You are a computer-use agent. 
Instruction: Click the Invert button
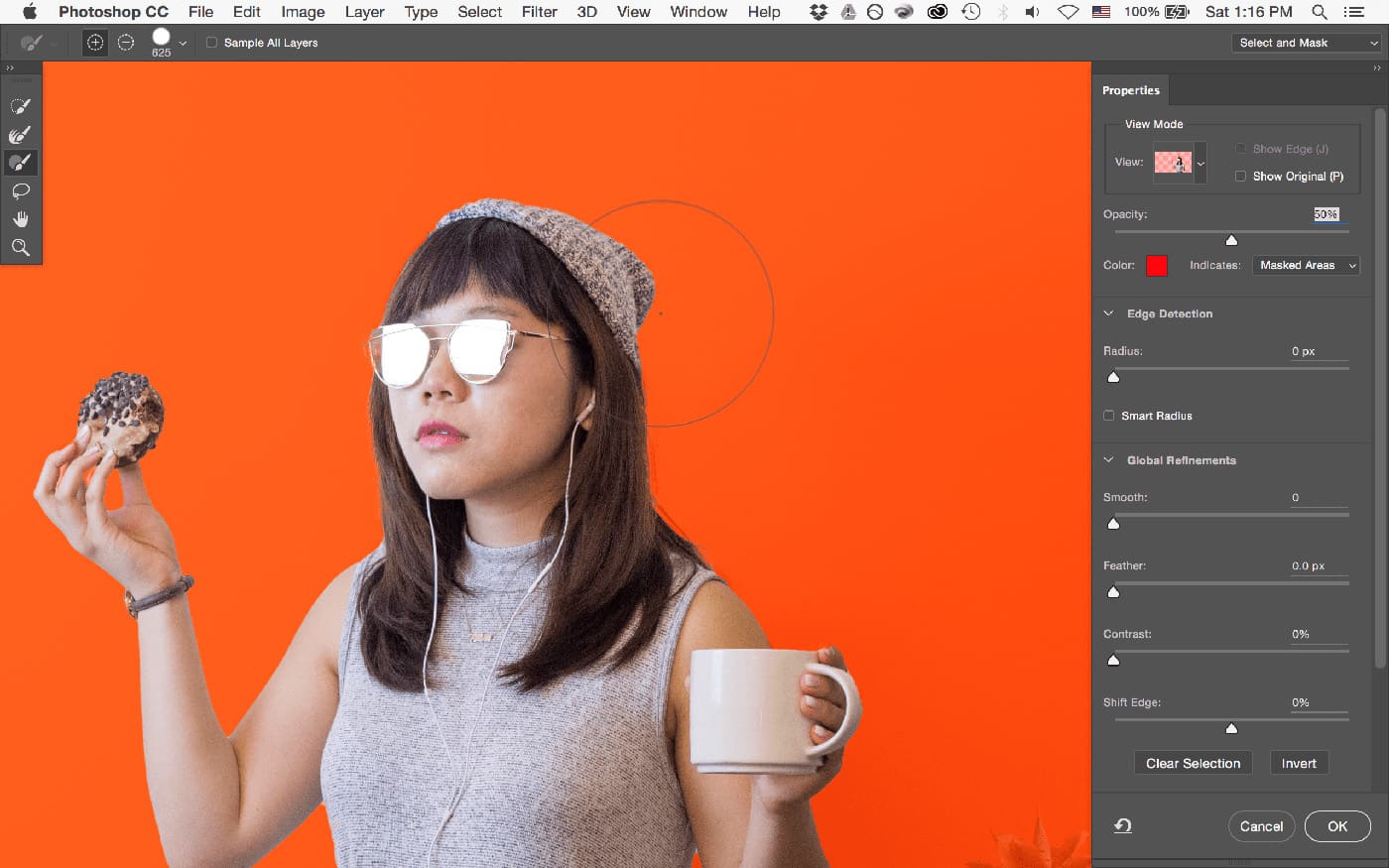point(1299,763)
